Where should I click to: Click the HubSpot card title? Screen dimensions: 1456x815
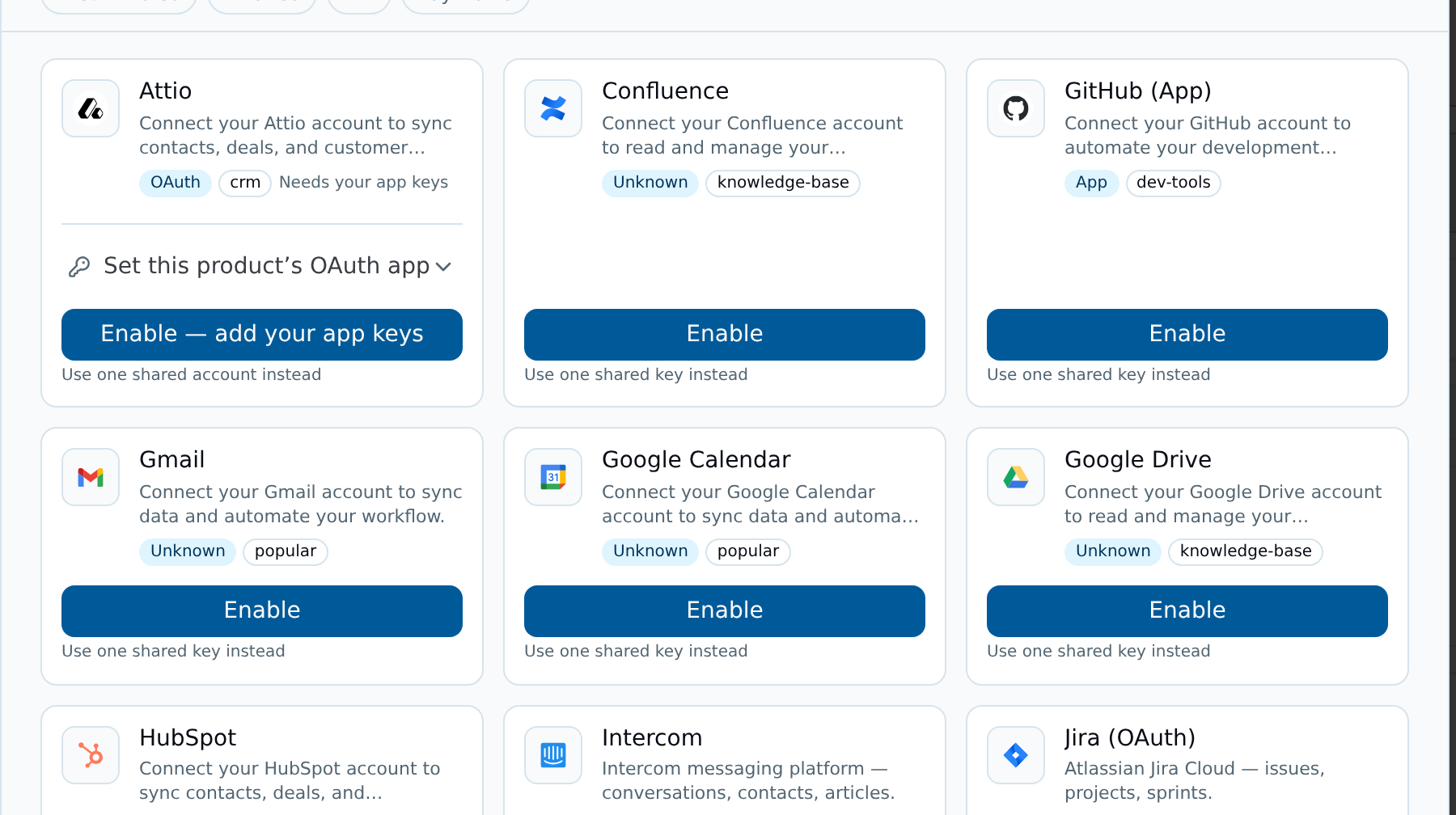coord(188,738)
